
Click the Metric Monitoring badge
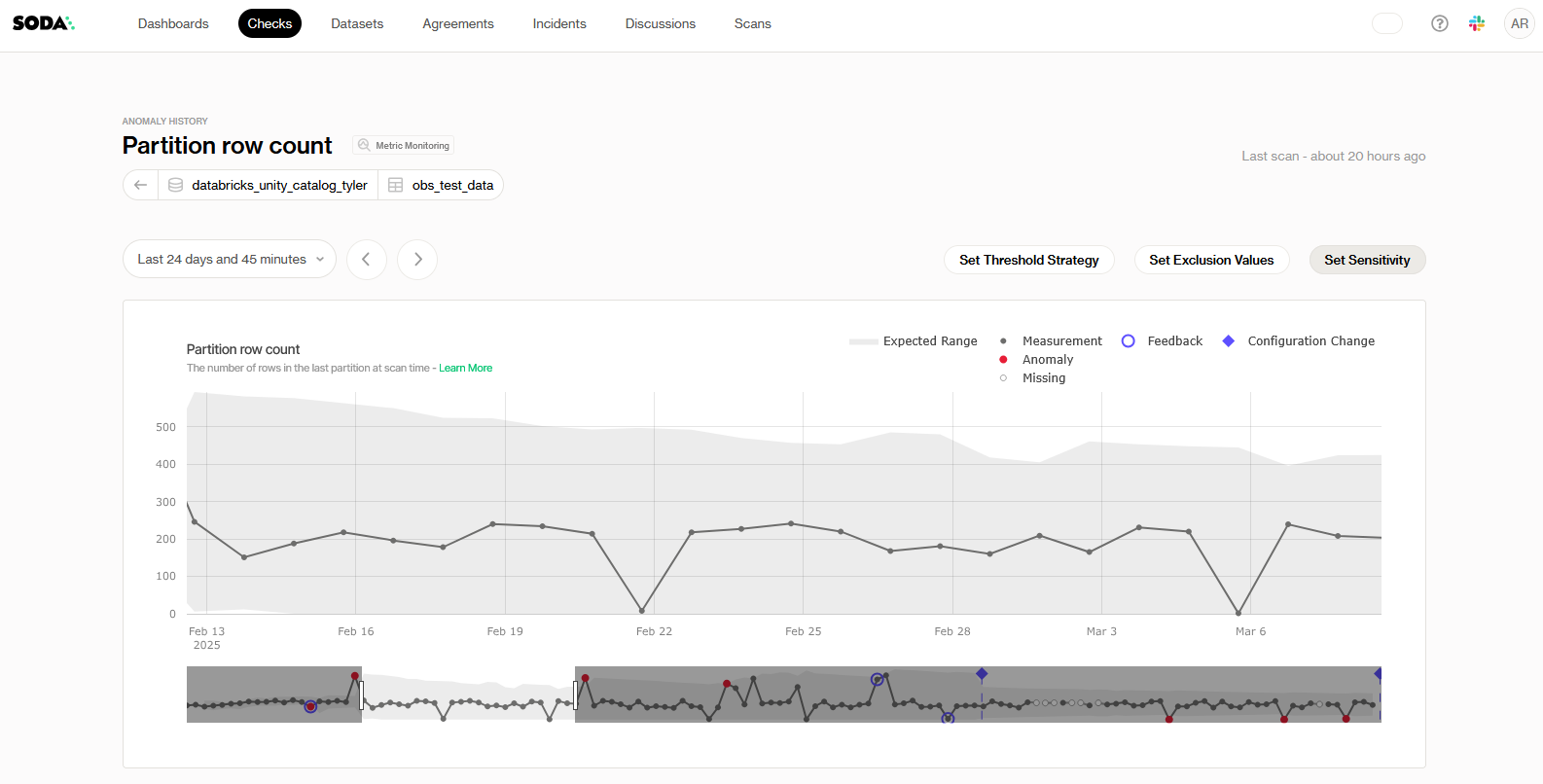pos(404,146)
